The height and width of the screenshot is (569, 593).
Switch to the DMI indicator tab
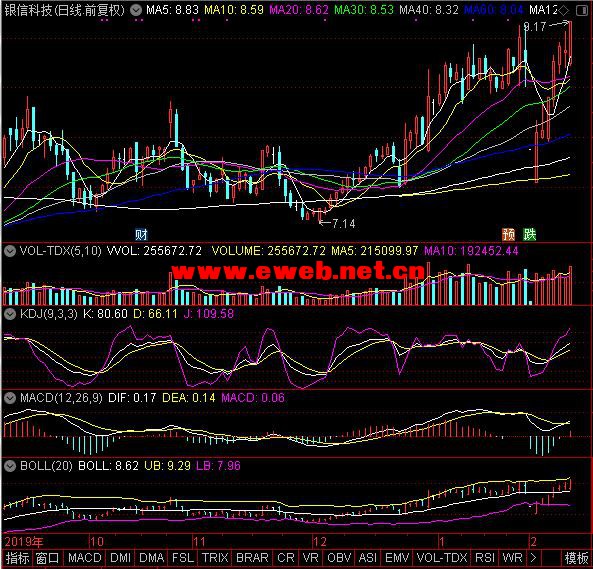pos(121,558)
